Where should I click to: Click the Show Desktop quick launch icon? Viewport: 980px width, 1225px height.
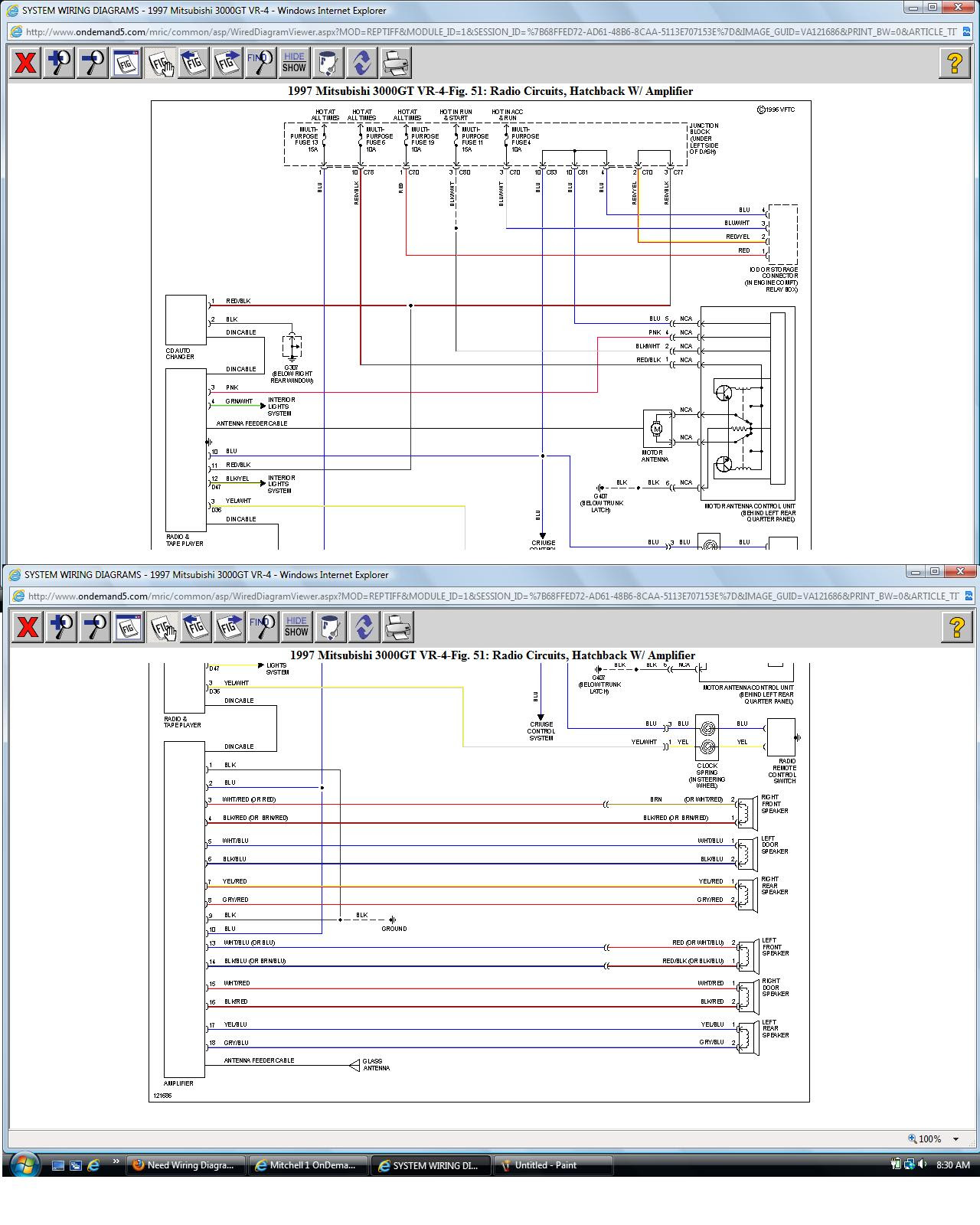click(x=57, y=1165)
